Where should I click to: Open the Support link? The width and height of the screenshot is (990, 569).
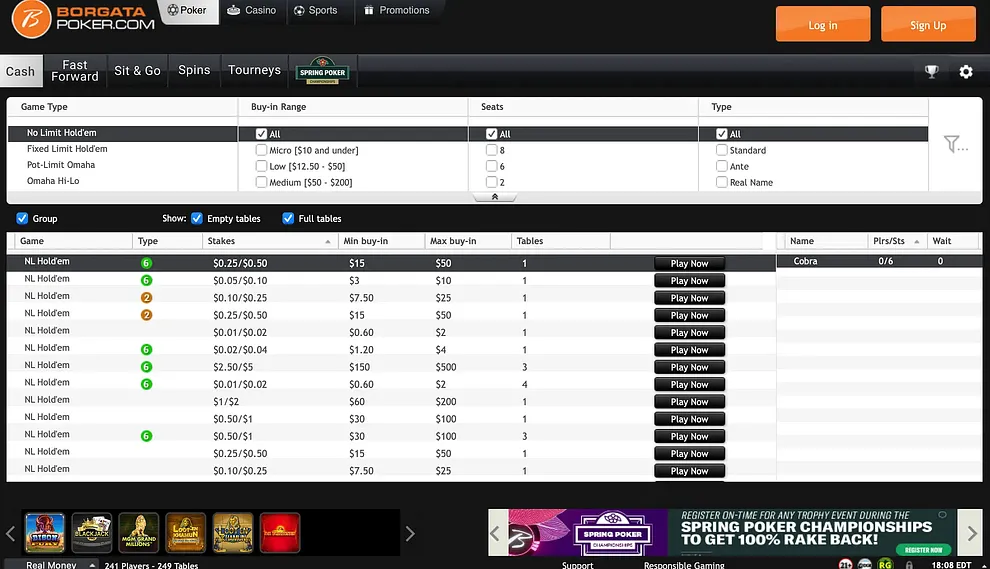(x=578, y=565)
